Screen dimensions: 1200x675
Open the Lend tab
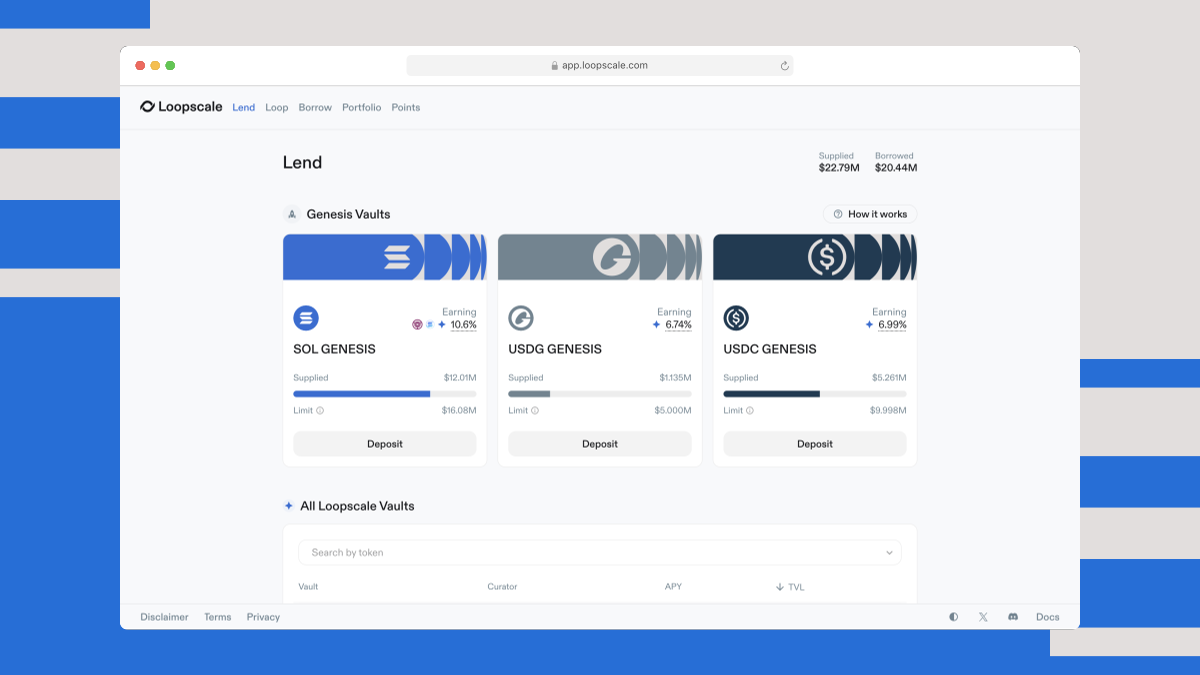[x=243, y=107]
